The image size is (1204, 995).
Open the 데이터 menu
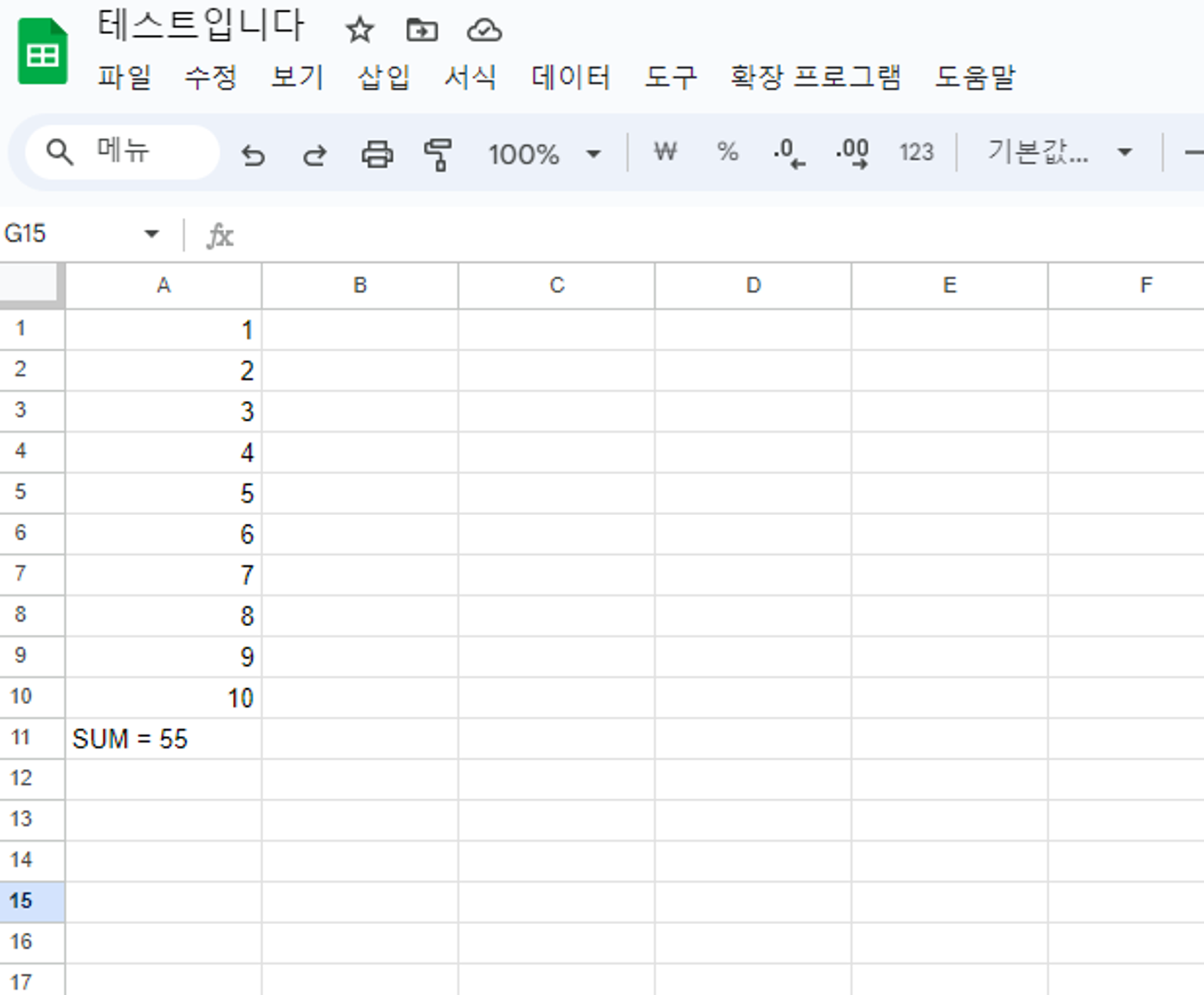[x=570, y=77]
